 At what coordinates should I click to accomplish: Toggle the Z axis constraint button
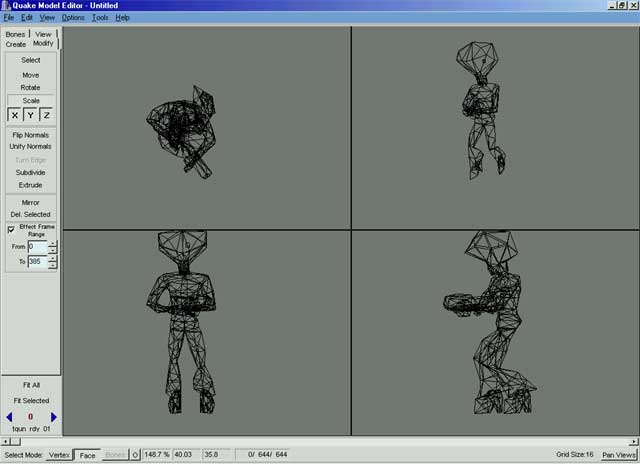pos(46,115)
